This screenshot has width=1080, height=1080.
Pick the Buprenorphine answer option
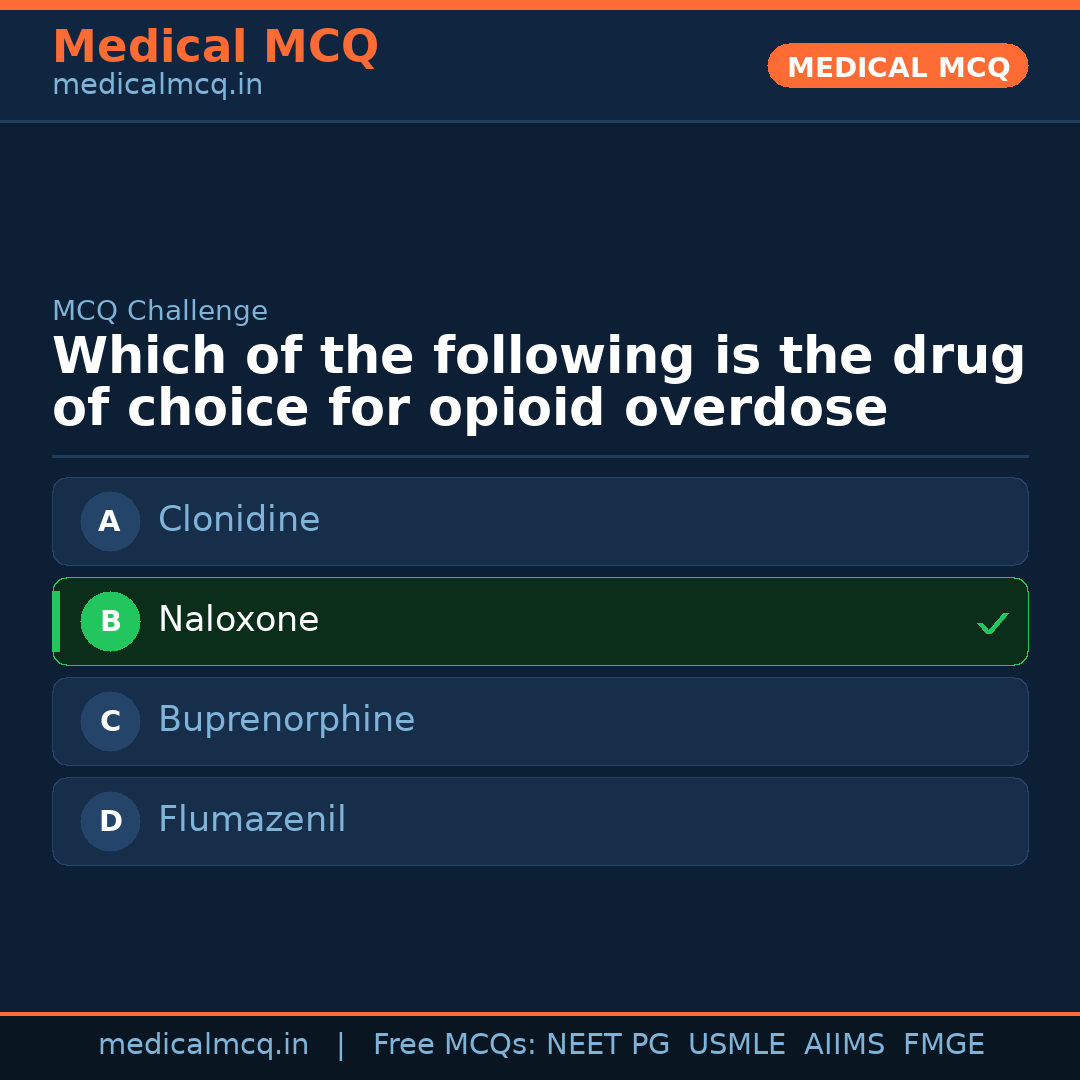coord(540,721)
